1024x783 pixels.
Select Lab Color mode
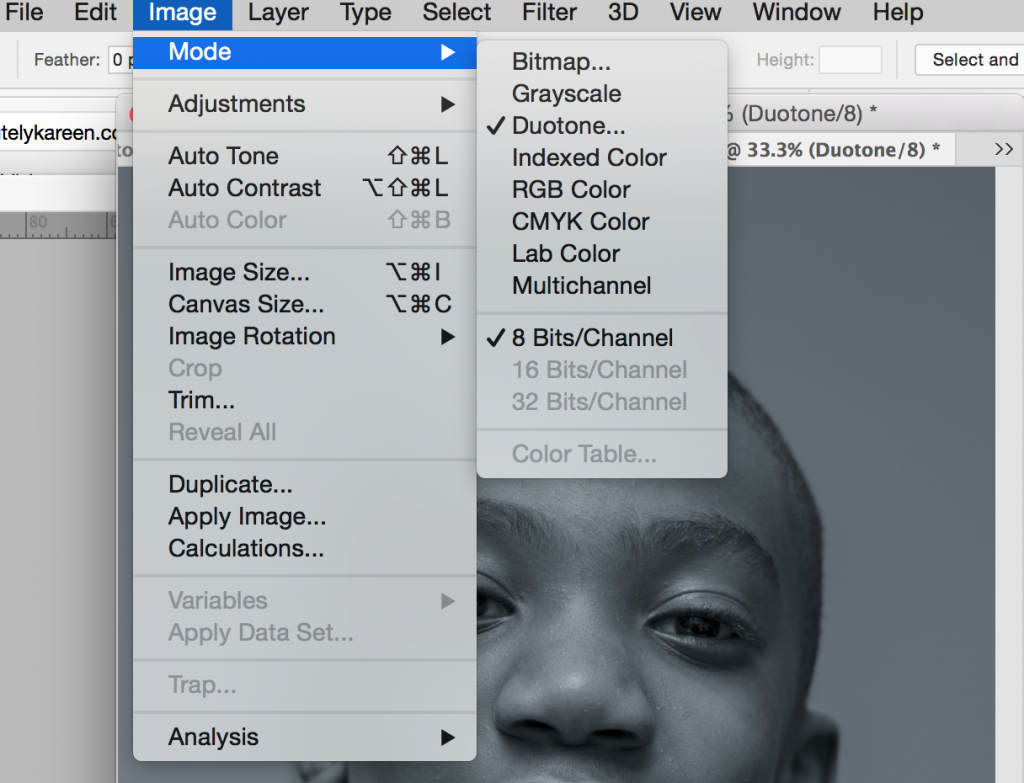pos(602,253)
